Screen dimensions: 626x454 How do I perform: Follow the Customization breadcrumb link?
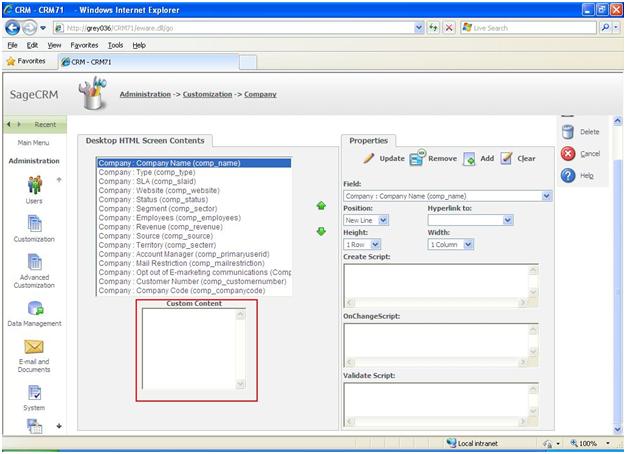[x=207, y=94]
